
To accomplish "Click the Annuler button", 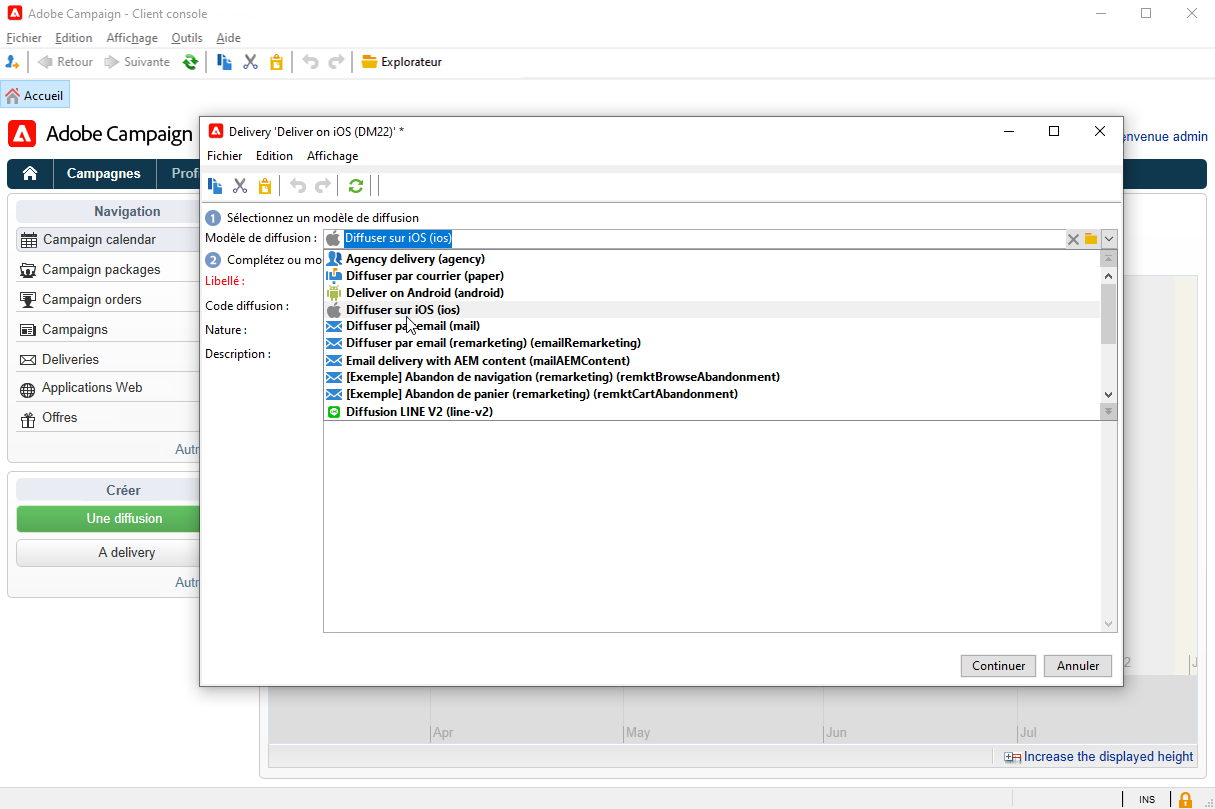I will tap(1078, 666).
